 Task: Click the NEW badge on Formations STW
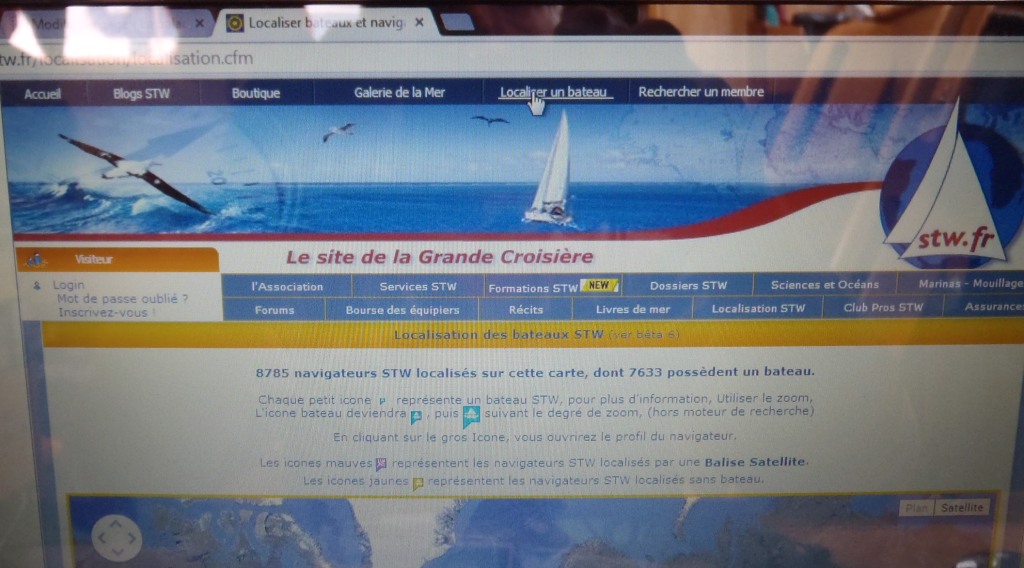(x=600, y=285)
